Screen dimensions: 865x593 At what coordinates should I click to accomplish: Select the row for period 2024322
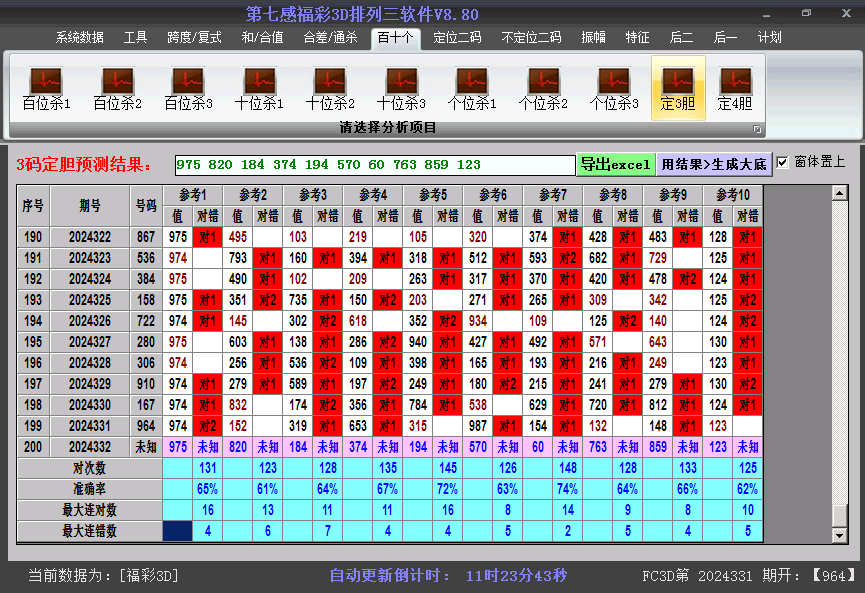point(389,237)
